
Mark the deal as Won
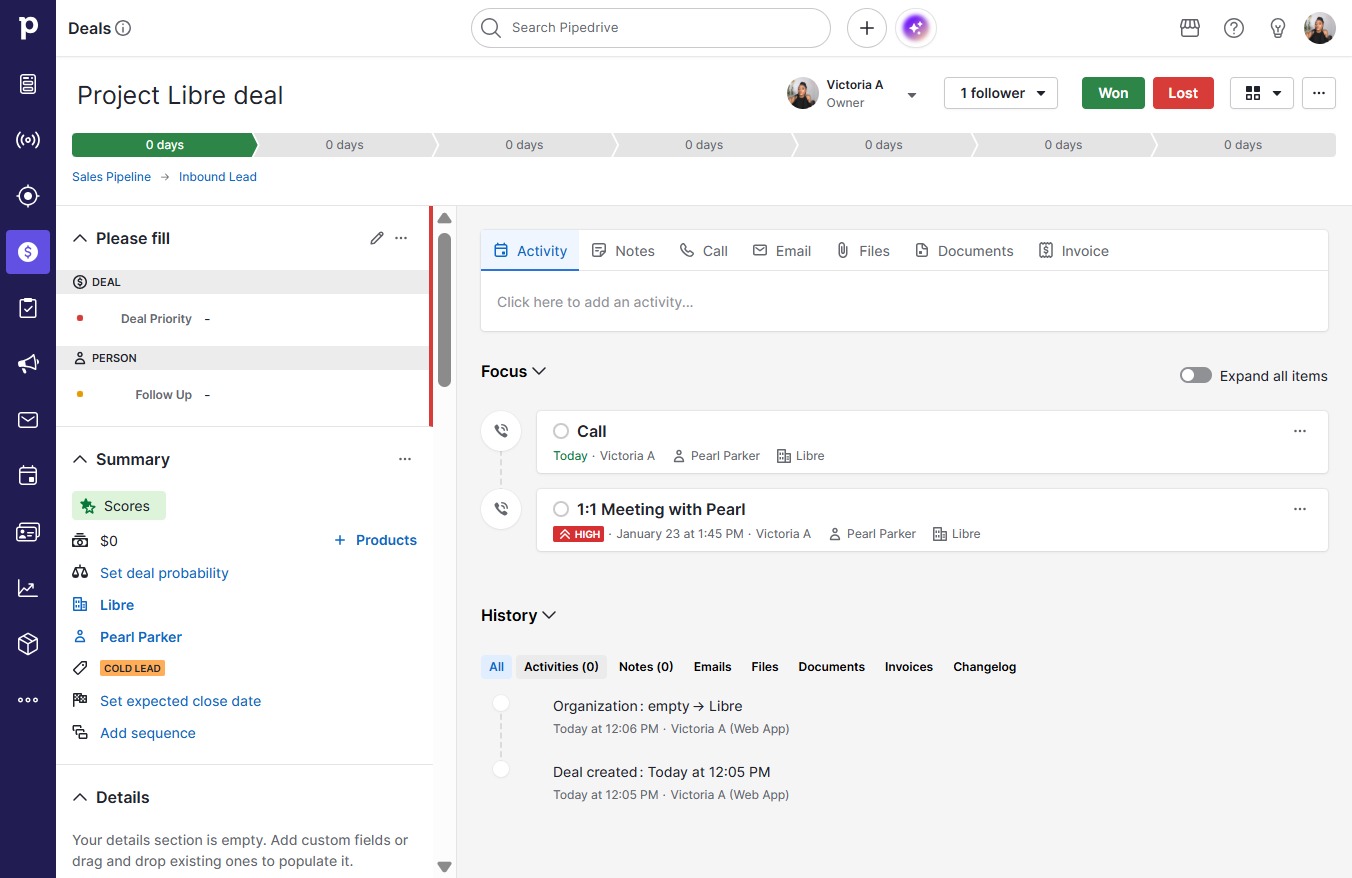1113,93
